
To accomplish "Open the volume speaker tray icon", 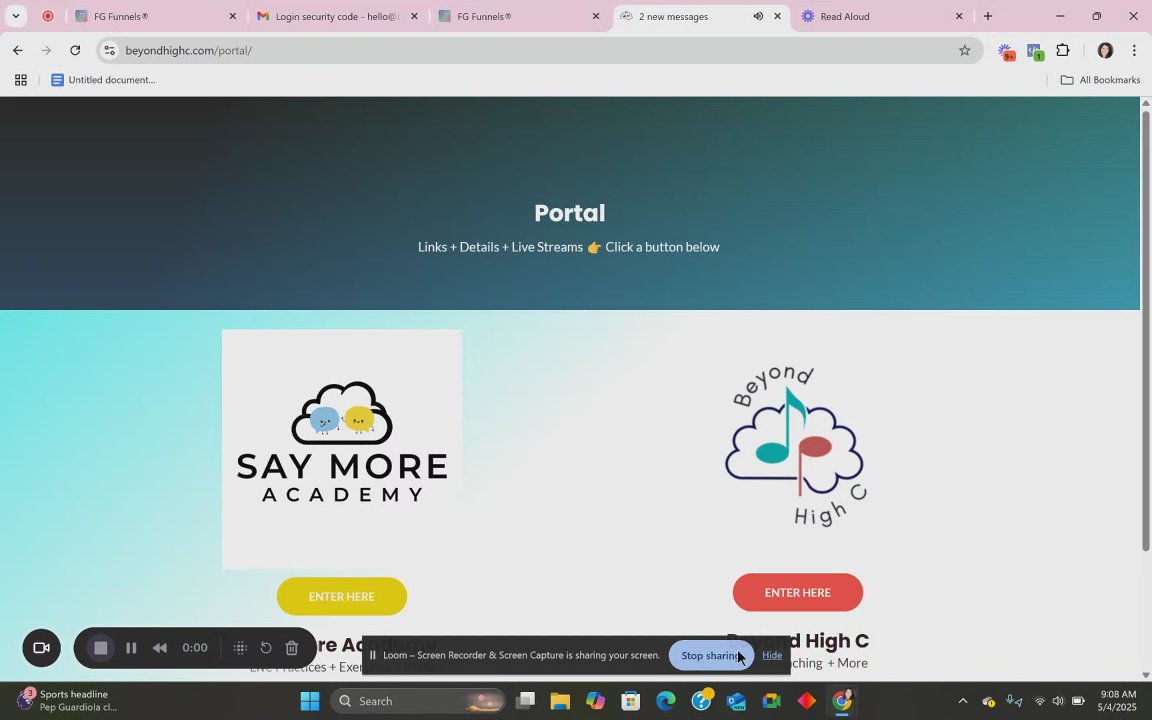I will point(1058,701).
